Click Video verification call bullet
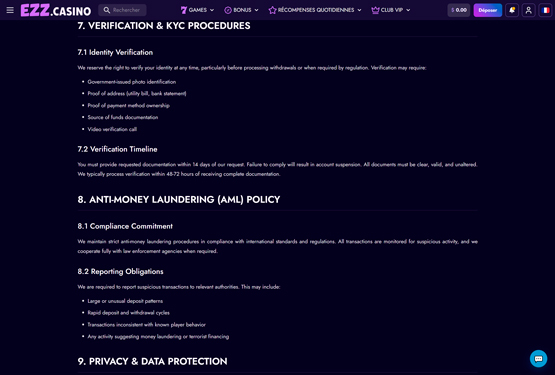The image size is (555, 375). (x=112, y=129)
